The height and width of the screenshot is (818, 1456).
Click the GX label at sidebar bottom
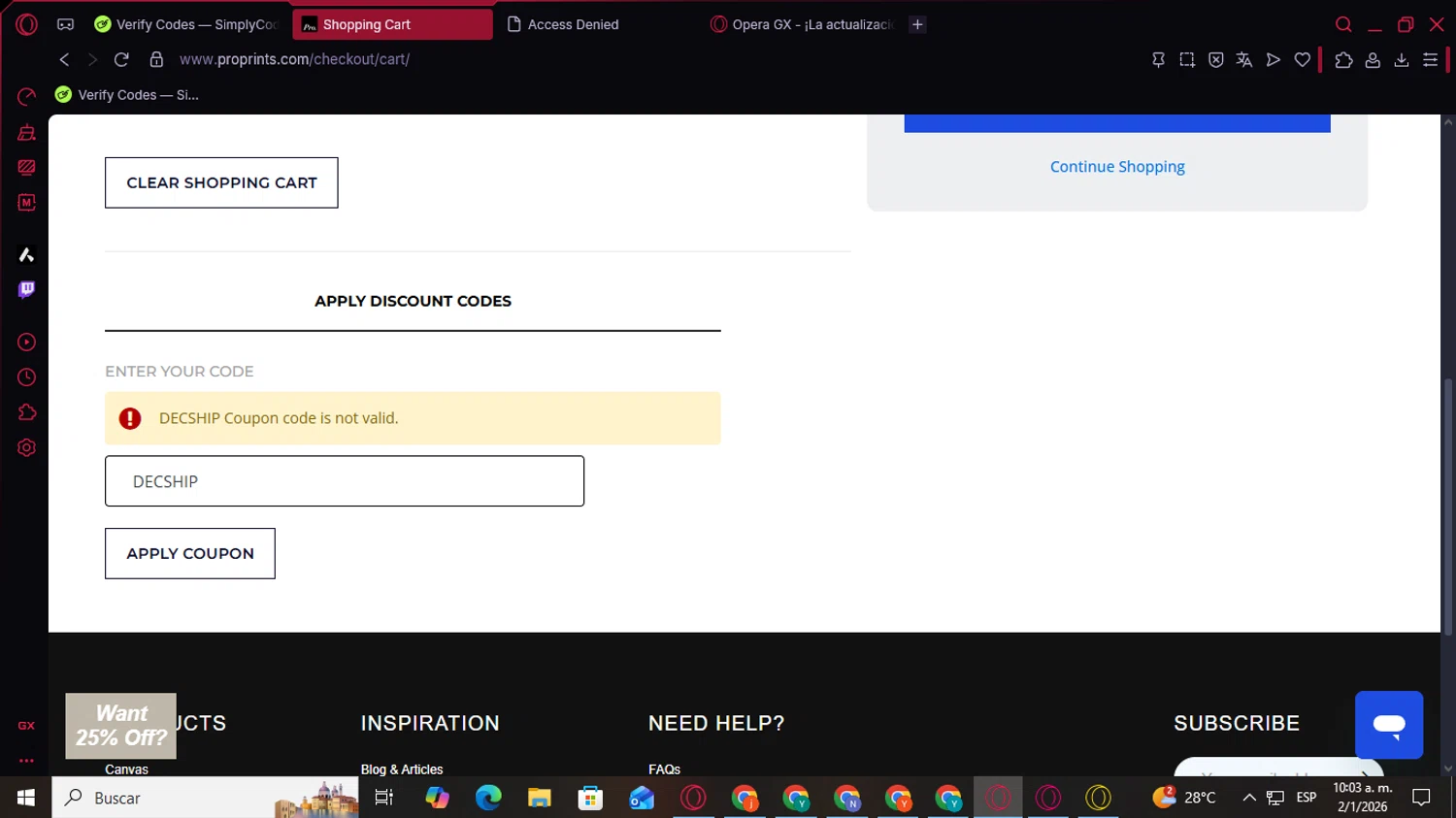tap(26, 726)
